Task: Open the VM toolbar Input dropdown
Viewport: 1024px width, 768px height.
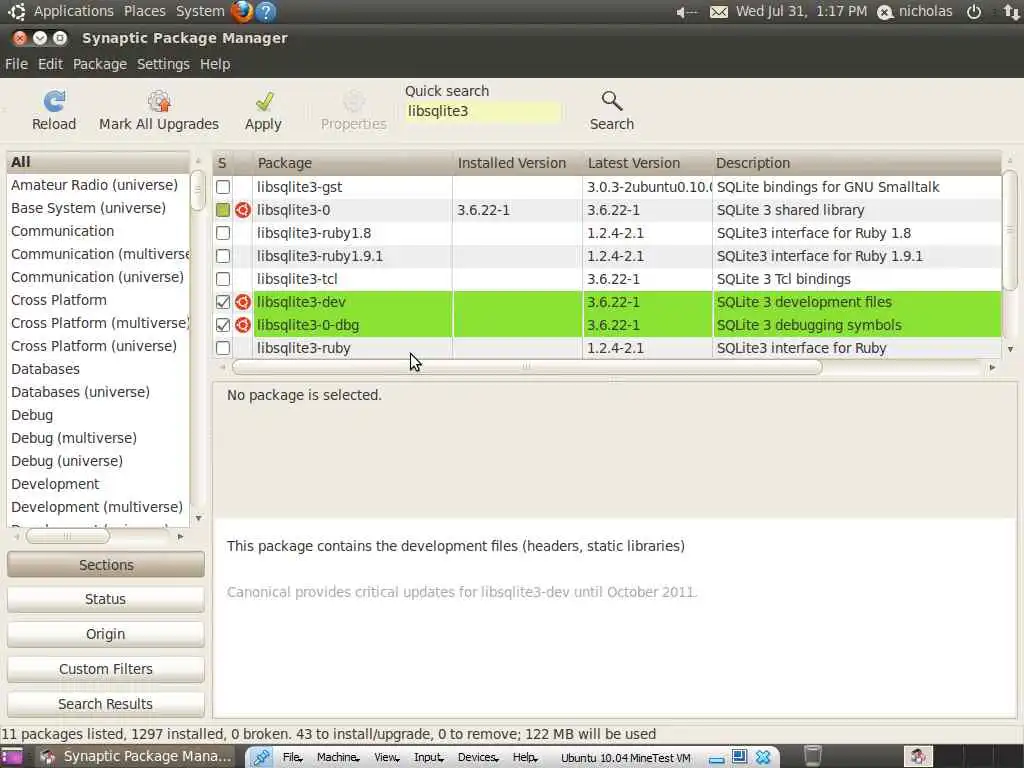Action: (x=428, y=758)
